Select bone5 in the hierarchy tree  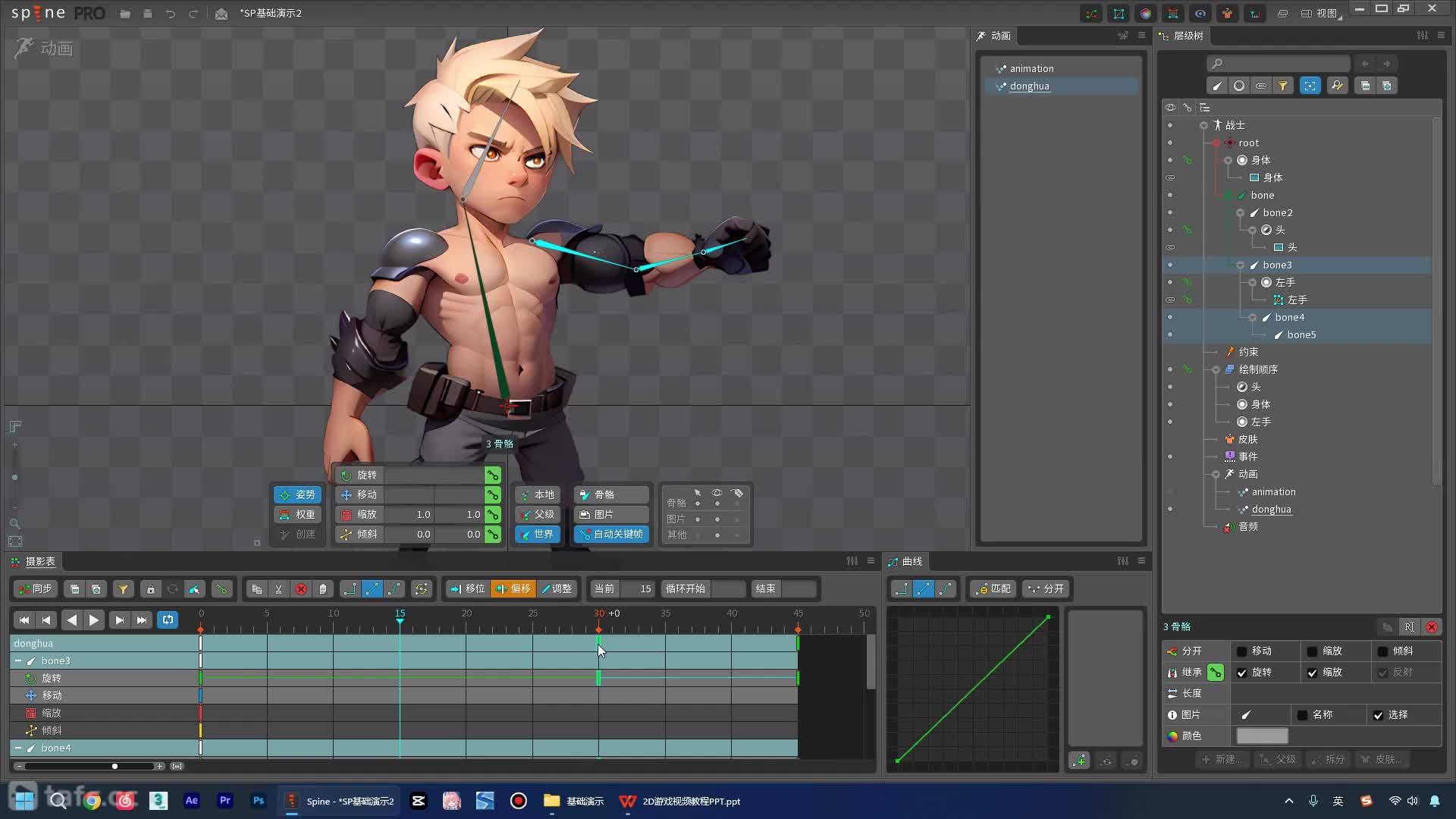[x=1301, y=334]
